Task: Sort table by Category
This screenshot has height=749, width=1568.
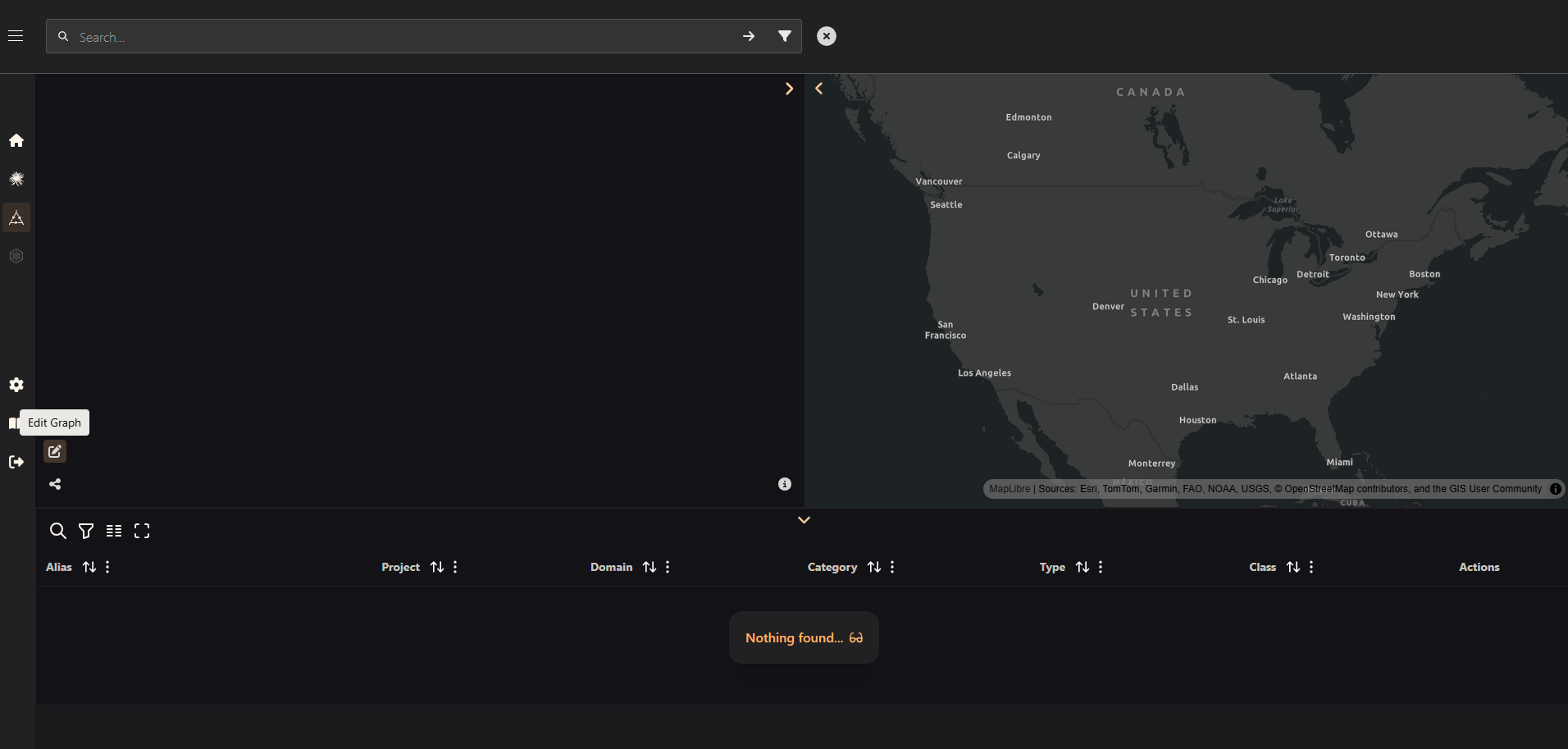Action: (874, 567)
